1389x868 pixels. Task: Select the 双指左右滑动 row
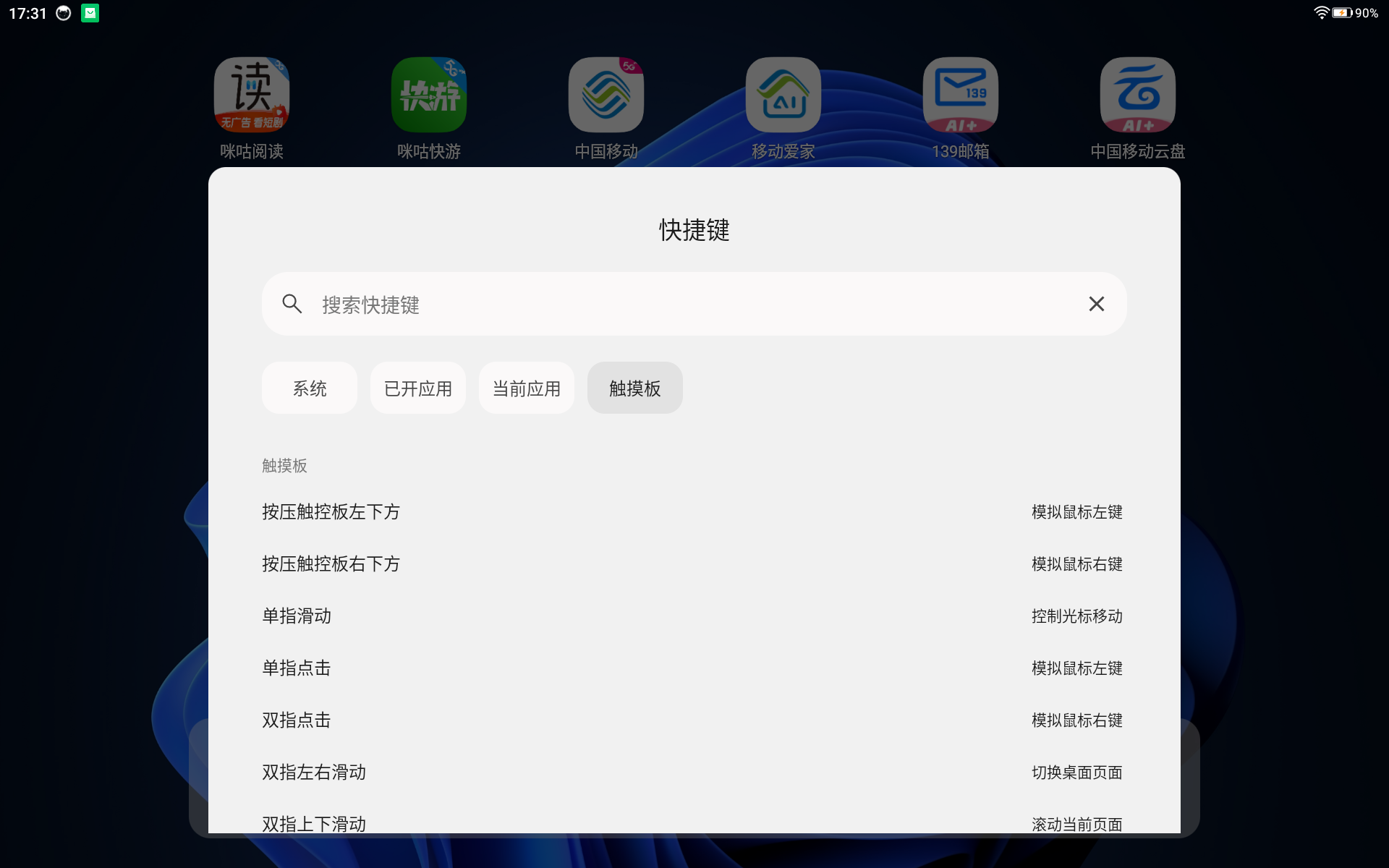(x=693, y=773)
